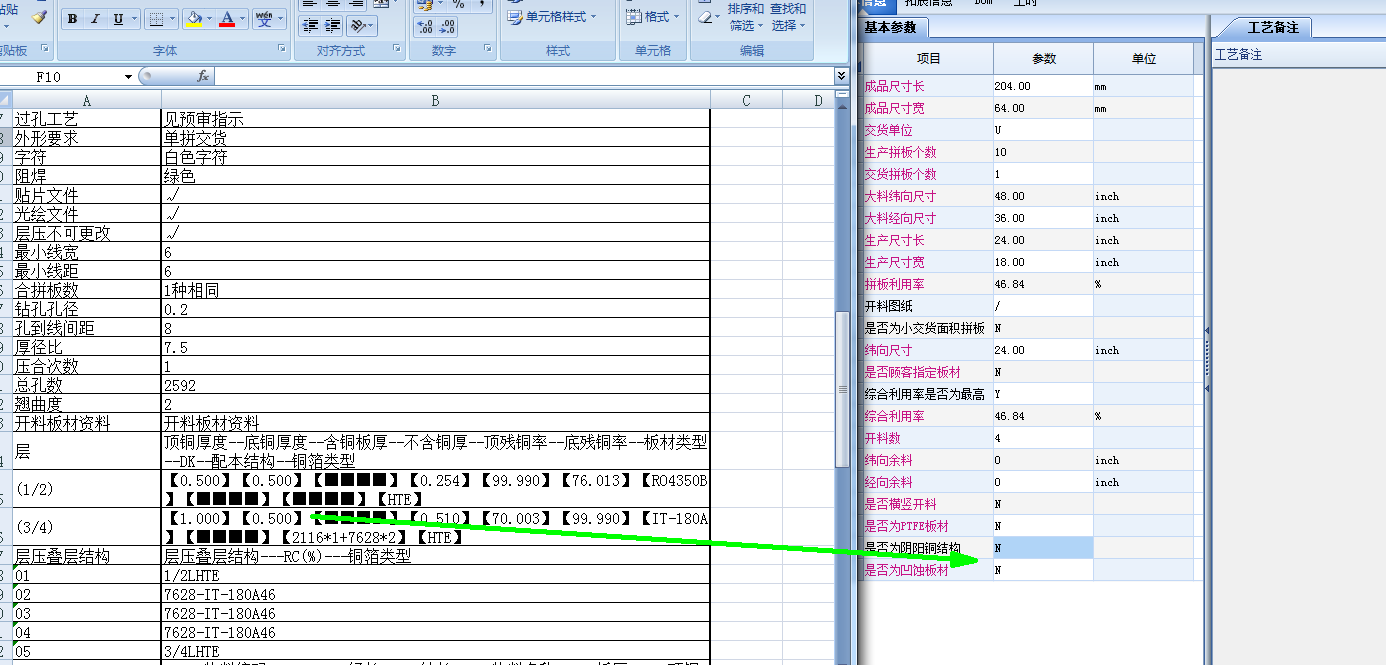Open underline style dropdown arrow
Image resolution: width=1386 pixels, height=665 pixels.
point(135,19)
